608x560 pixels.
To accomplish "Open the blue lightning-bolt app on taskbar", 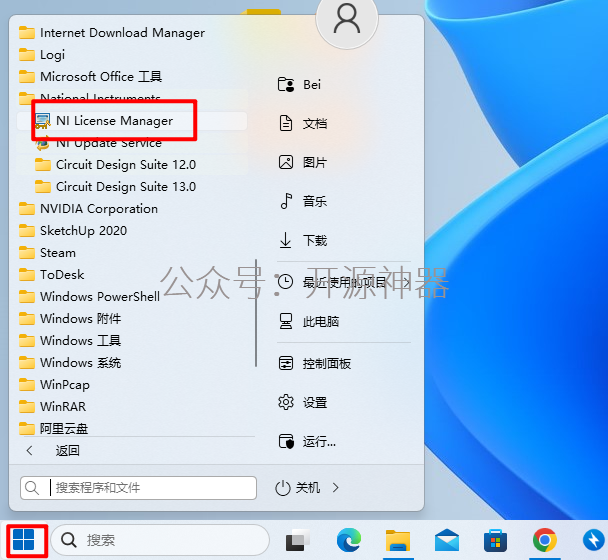I will click(594, 540).
